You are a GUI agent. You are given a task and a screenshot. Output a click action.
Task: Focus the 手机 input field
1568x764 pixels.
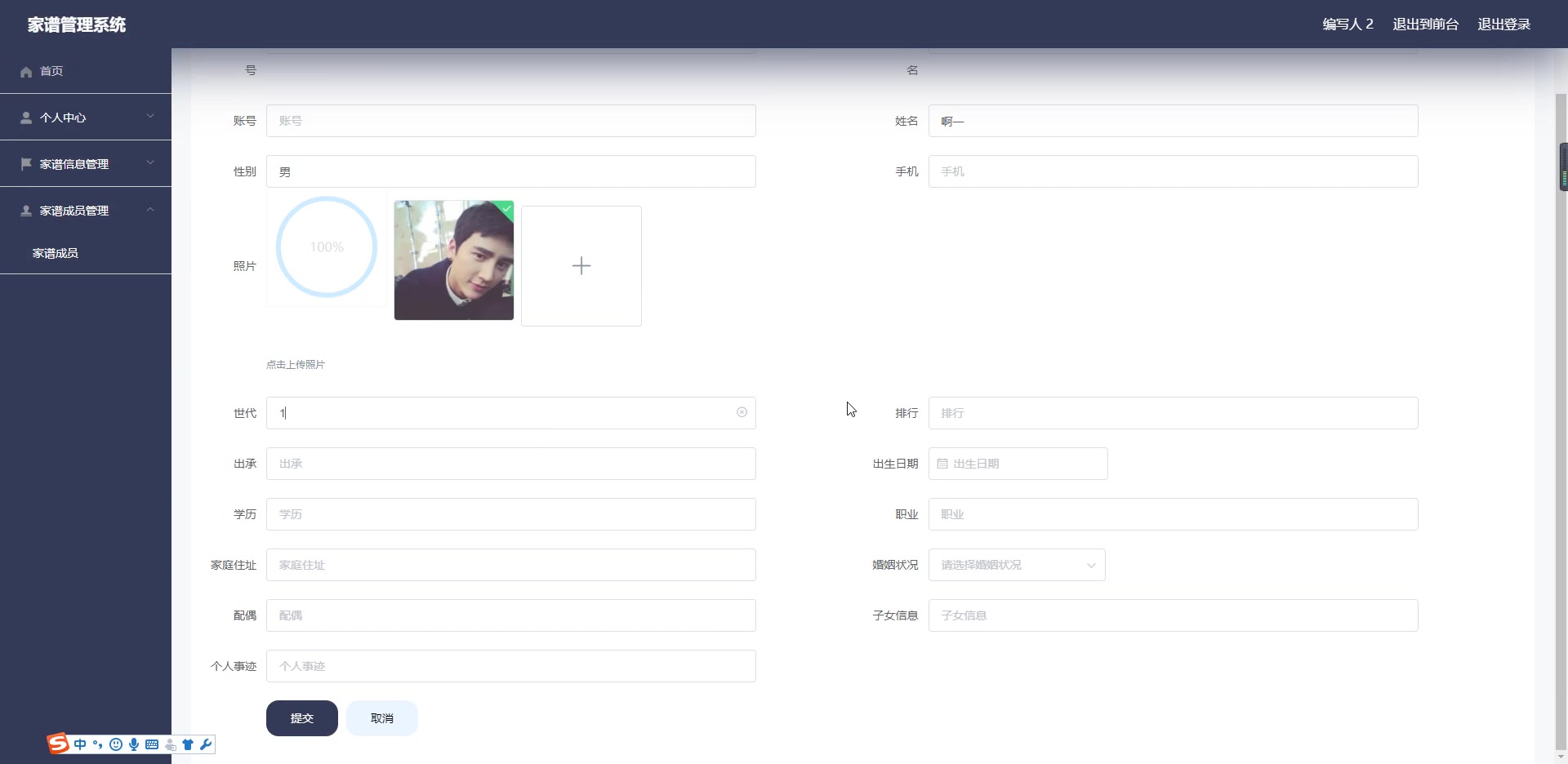tap(1173, 171)
